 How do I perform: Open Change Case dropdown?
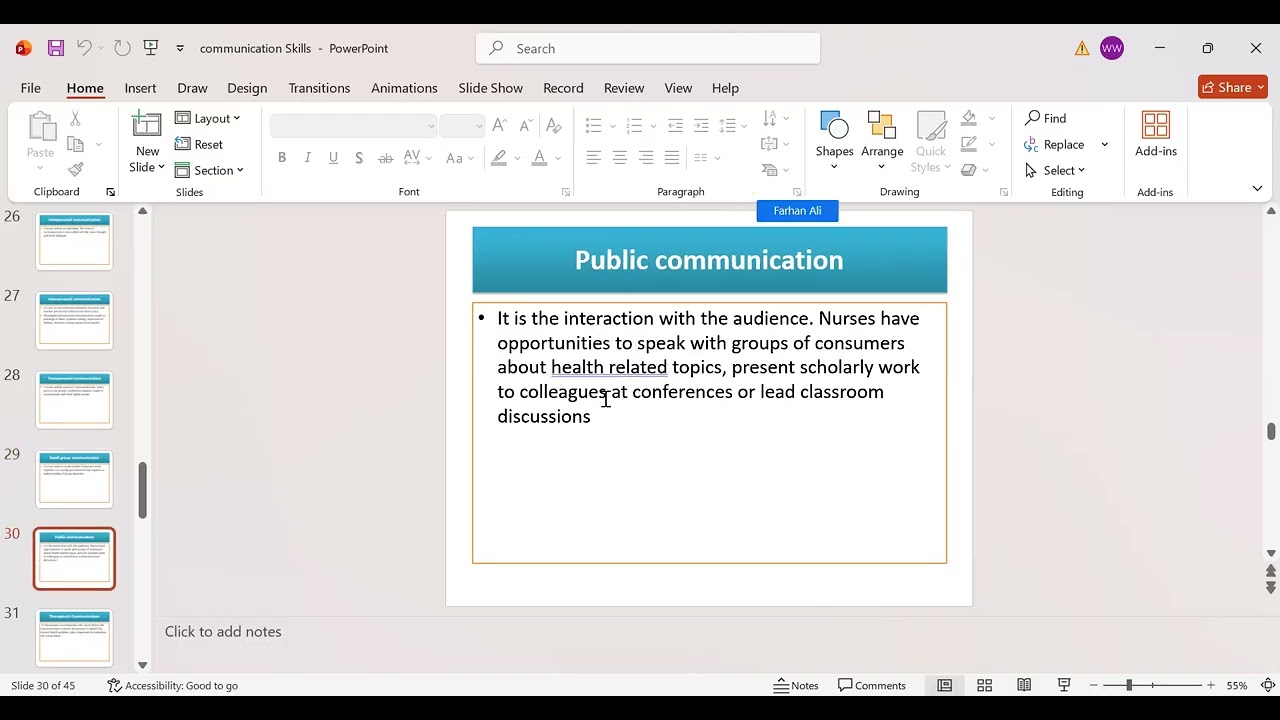[460, 157]
